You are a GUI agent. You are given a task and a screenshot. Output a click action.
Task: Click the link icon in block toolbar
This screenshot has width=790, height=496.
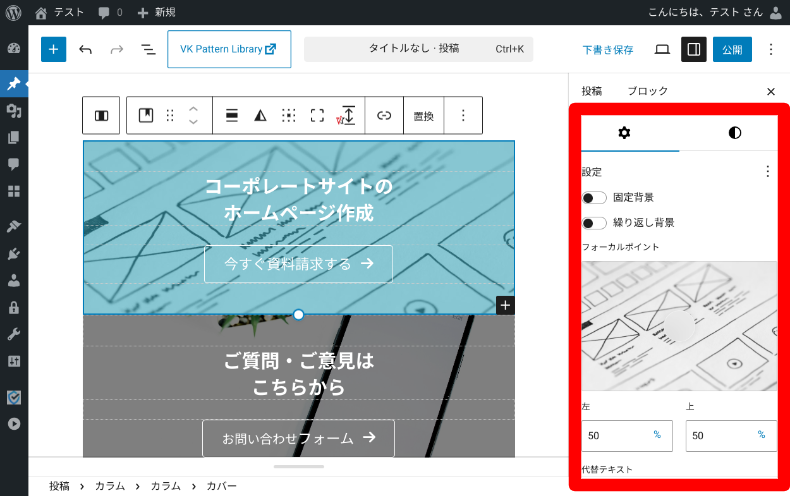[x=384, y=115]
